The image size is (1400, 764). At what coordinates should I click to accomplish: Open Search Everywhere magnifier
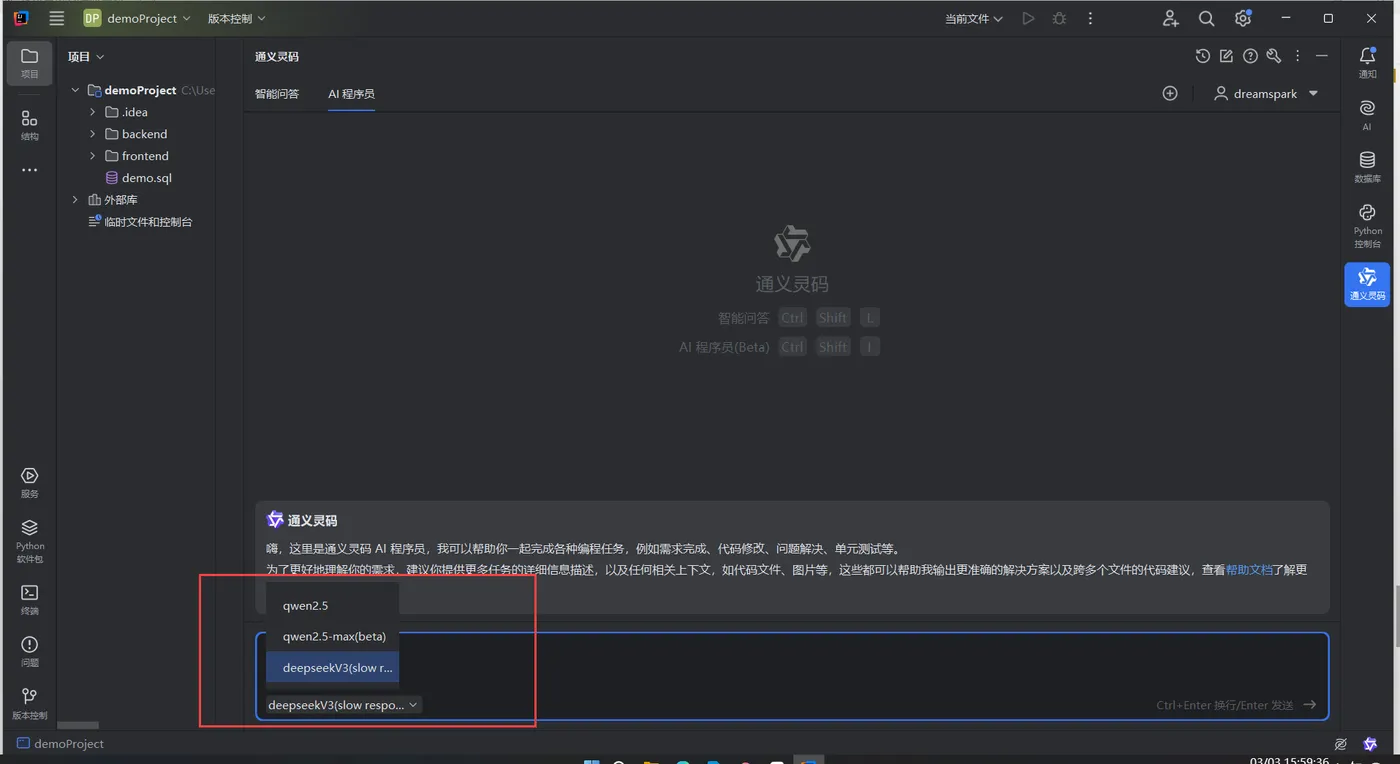1207,18
